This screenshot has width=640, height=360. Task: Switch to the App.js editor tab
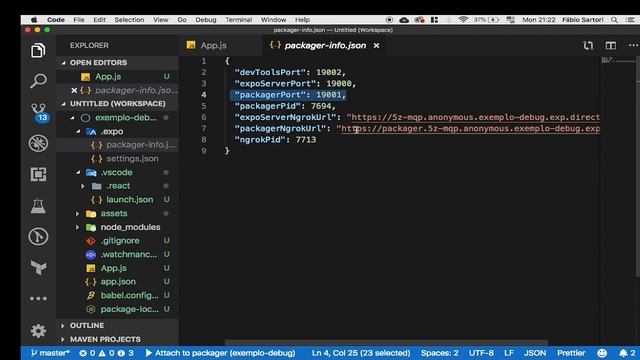(221, 45)
